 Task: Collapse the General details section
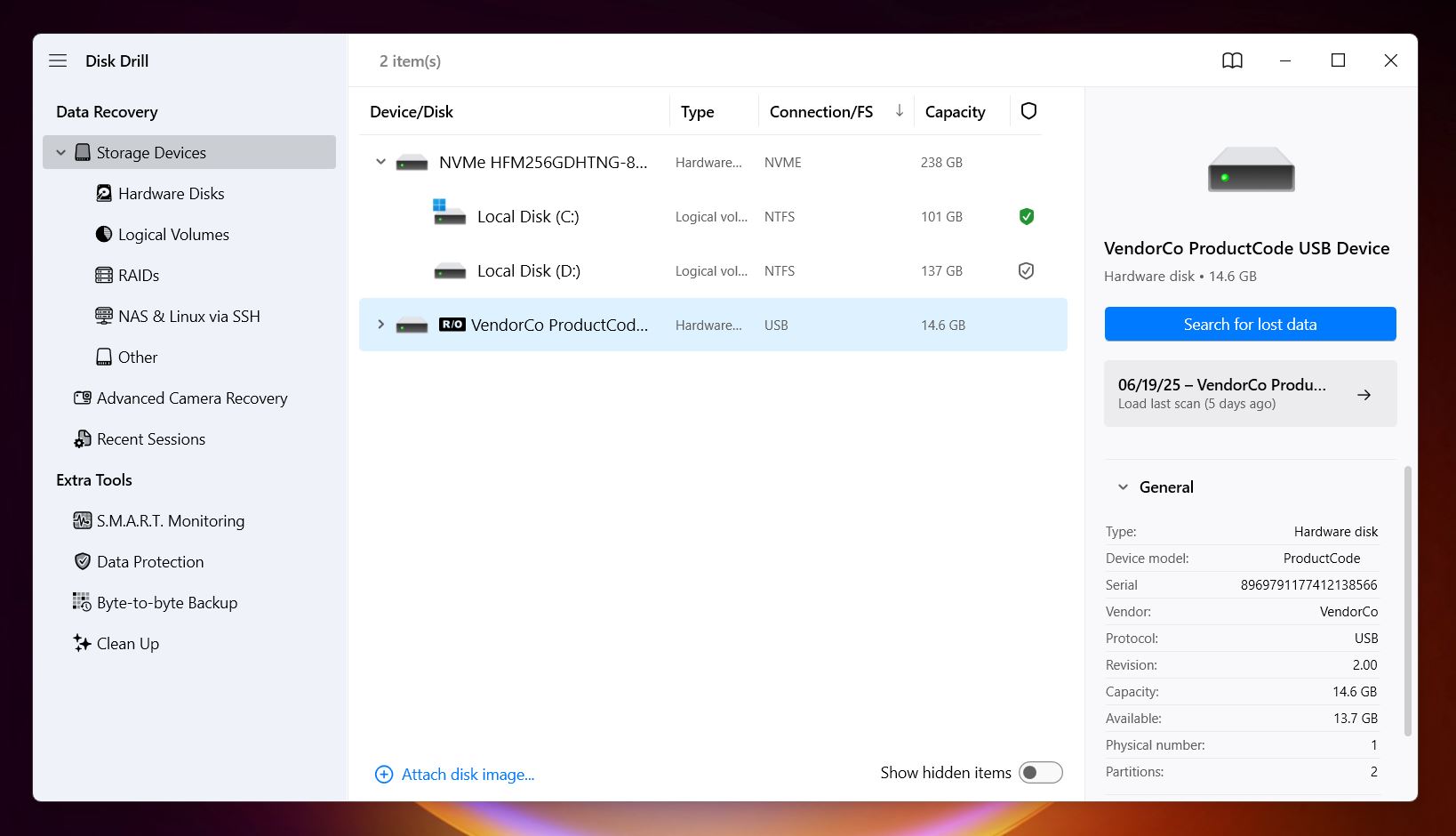coord(1123,487)
